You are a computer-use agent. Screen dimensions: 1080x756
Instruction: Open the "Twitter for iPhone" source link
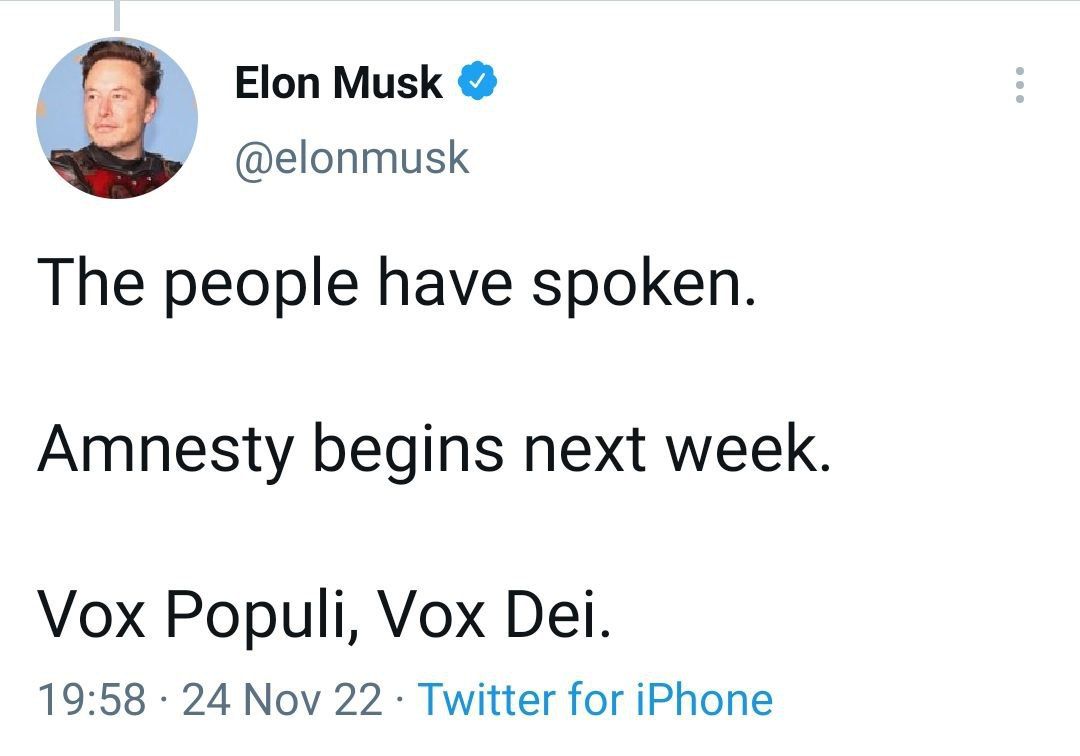[x=594, y=700]
